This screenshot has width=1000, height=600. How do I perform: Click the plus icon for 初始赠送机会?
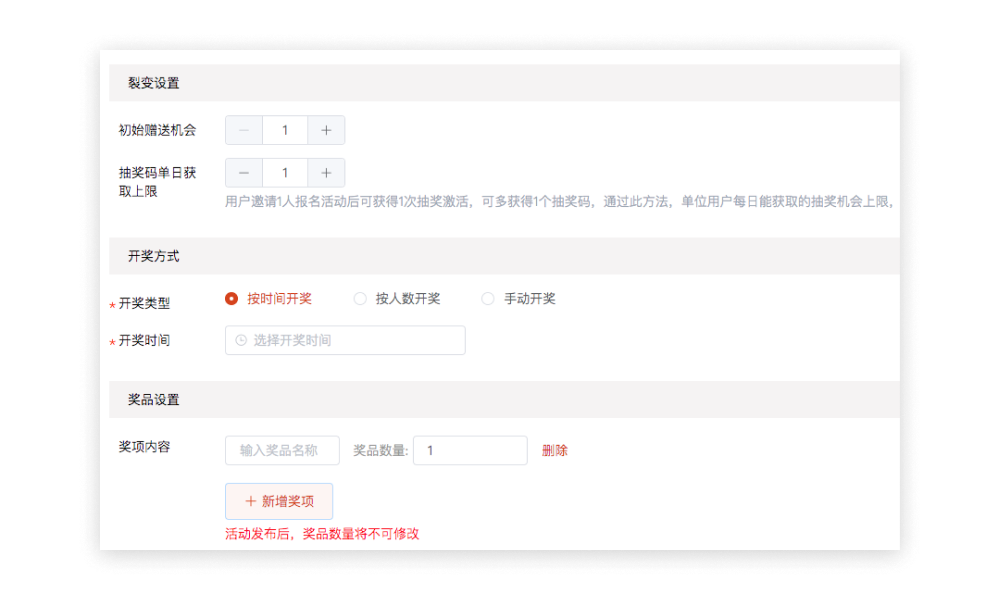pos(325,130)
